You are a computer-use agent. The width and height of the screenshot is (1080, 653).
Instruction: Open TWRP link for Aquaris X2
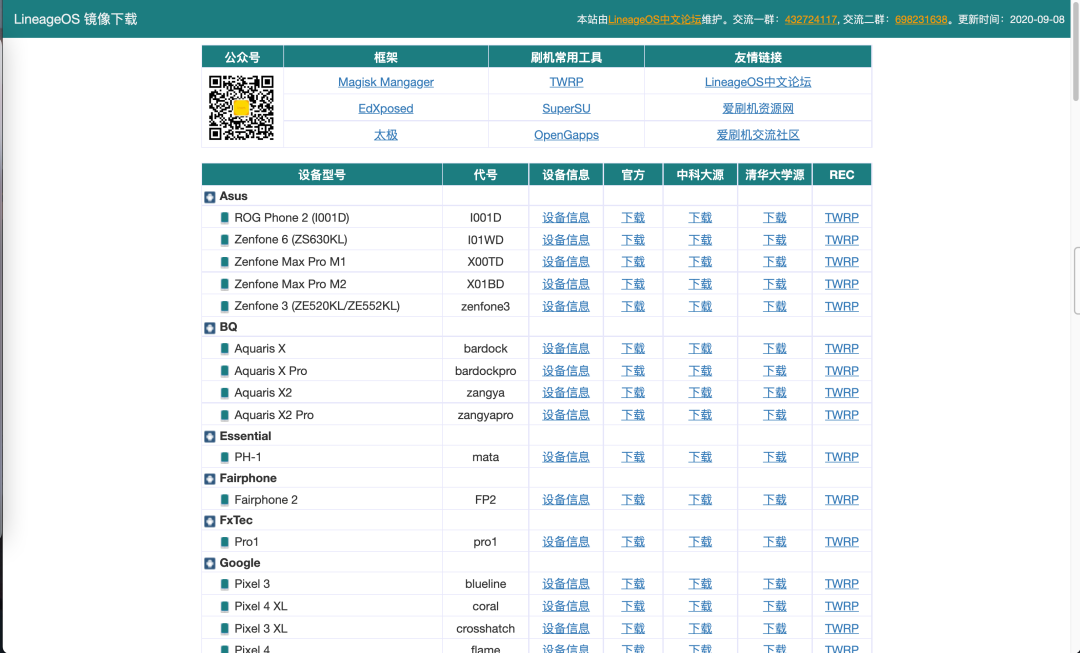842,393
